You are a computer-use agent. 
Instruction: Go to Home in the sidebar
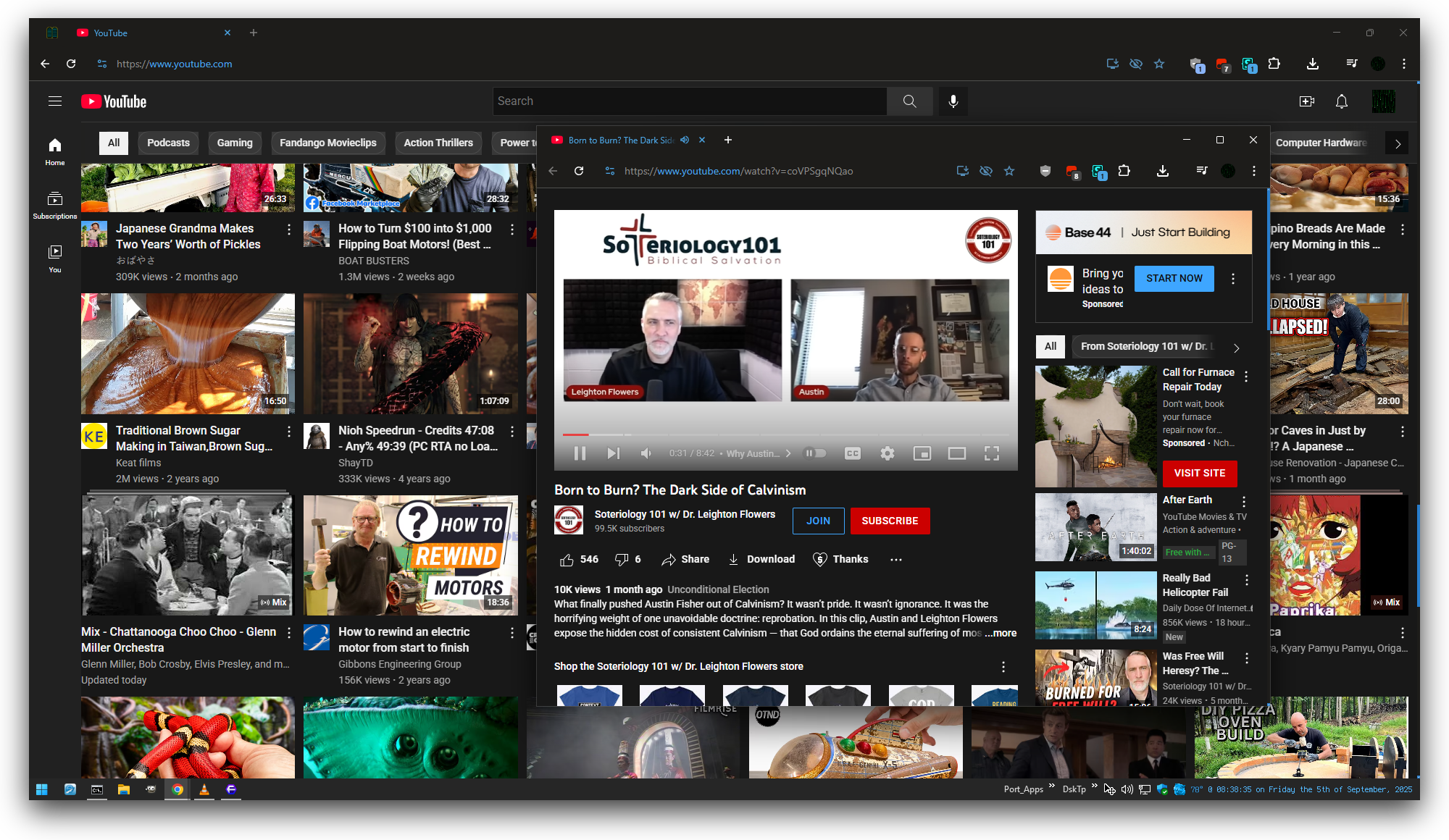pyautogui.click(x=55, y=152)
